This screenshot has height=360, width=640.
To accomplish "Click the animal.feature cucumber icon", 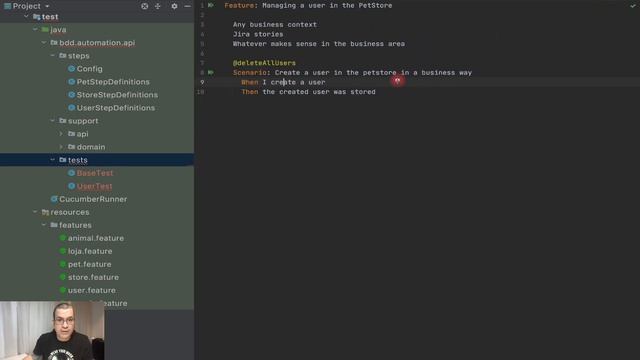I will 63,238.
